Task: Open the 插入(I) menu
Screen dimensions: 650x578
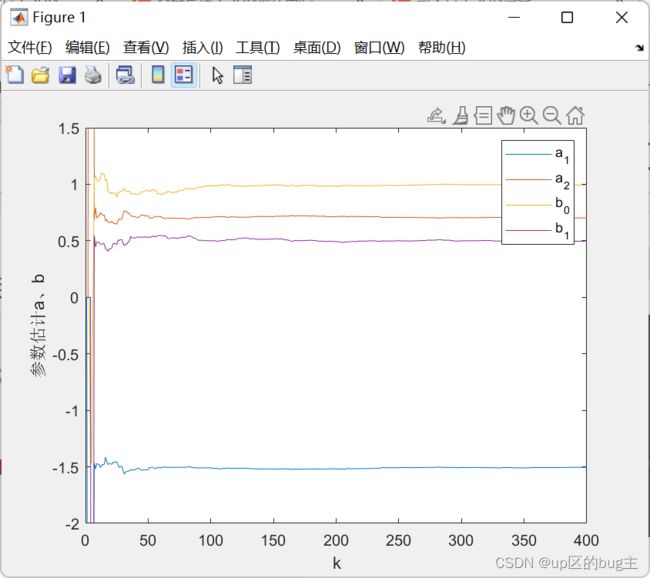Action: pos(203,47)
